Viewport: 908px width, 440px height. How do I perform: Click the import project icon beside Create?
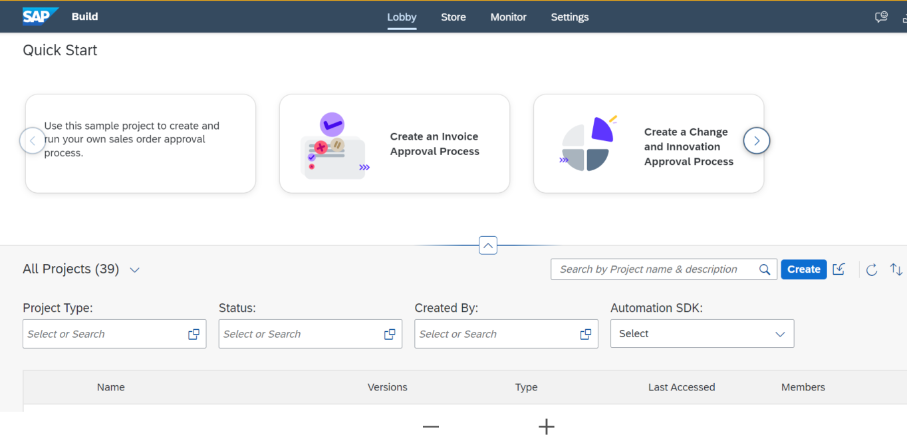[x=839, y=269]
